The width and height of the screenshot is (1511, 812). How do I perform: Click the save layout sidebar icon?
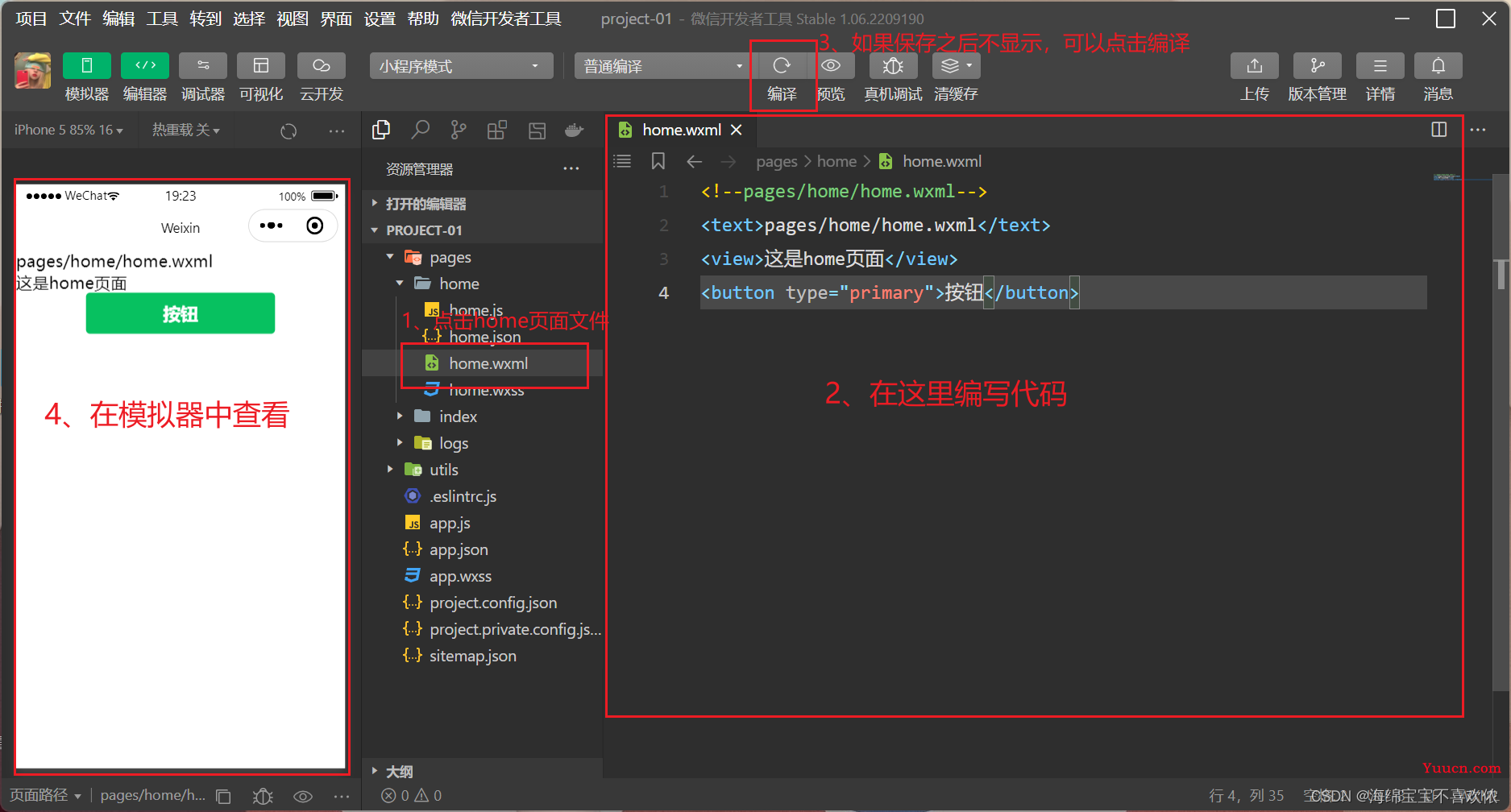point(537,130)
